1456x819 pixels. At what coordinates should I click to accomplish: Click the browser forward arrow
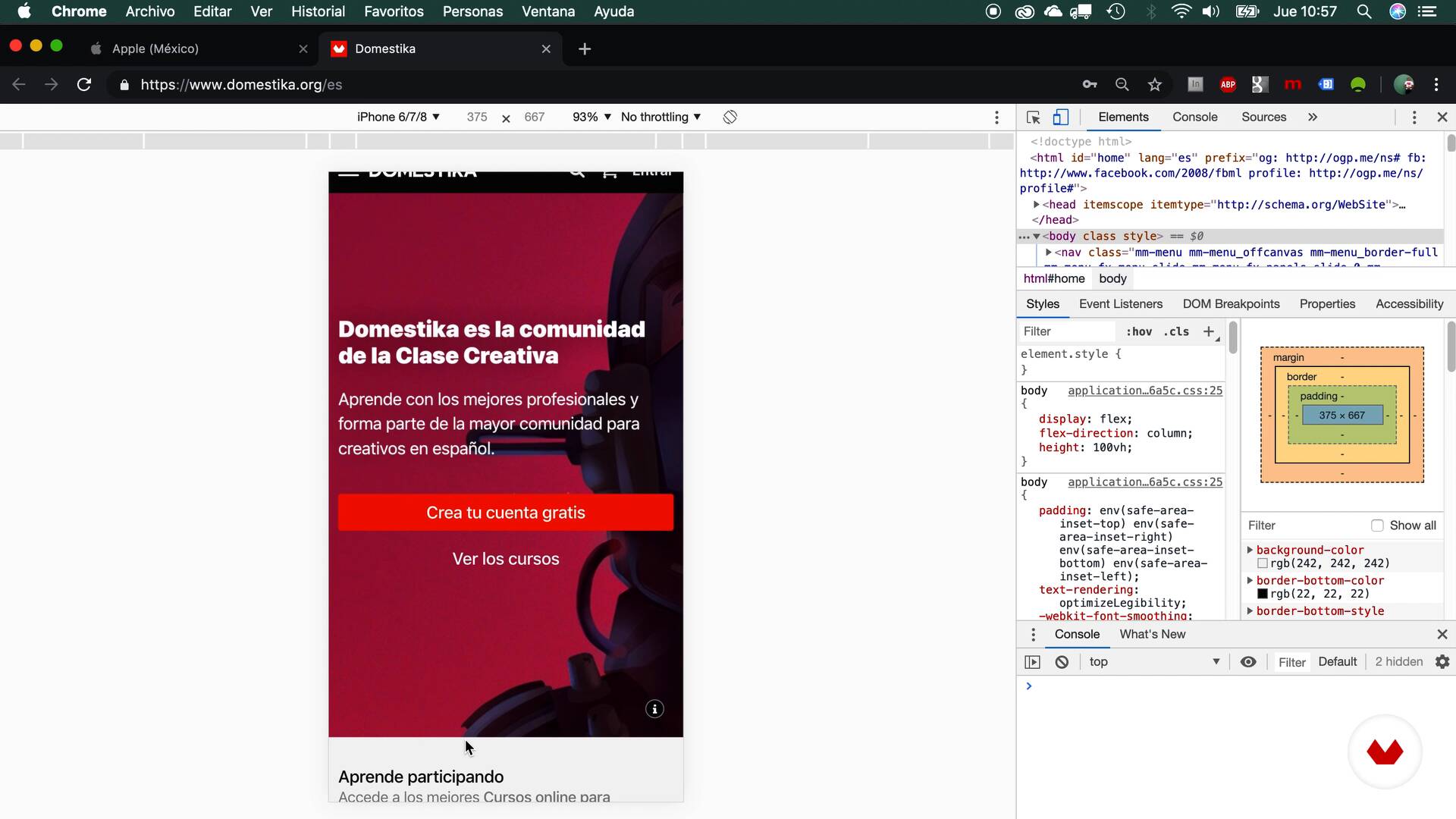pyautogui.click(x=52, y=84)
